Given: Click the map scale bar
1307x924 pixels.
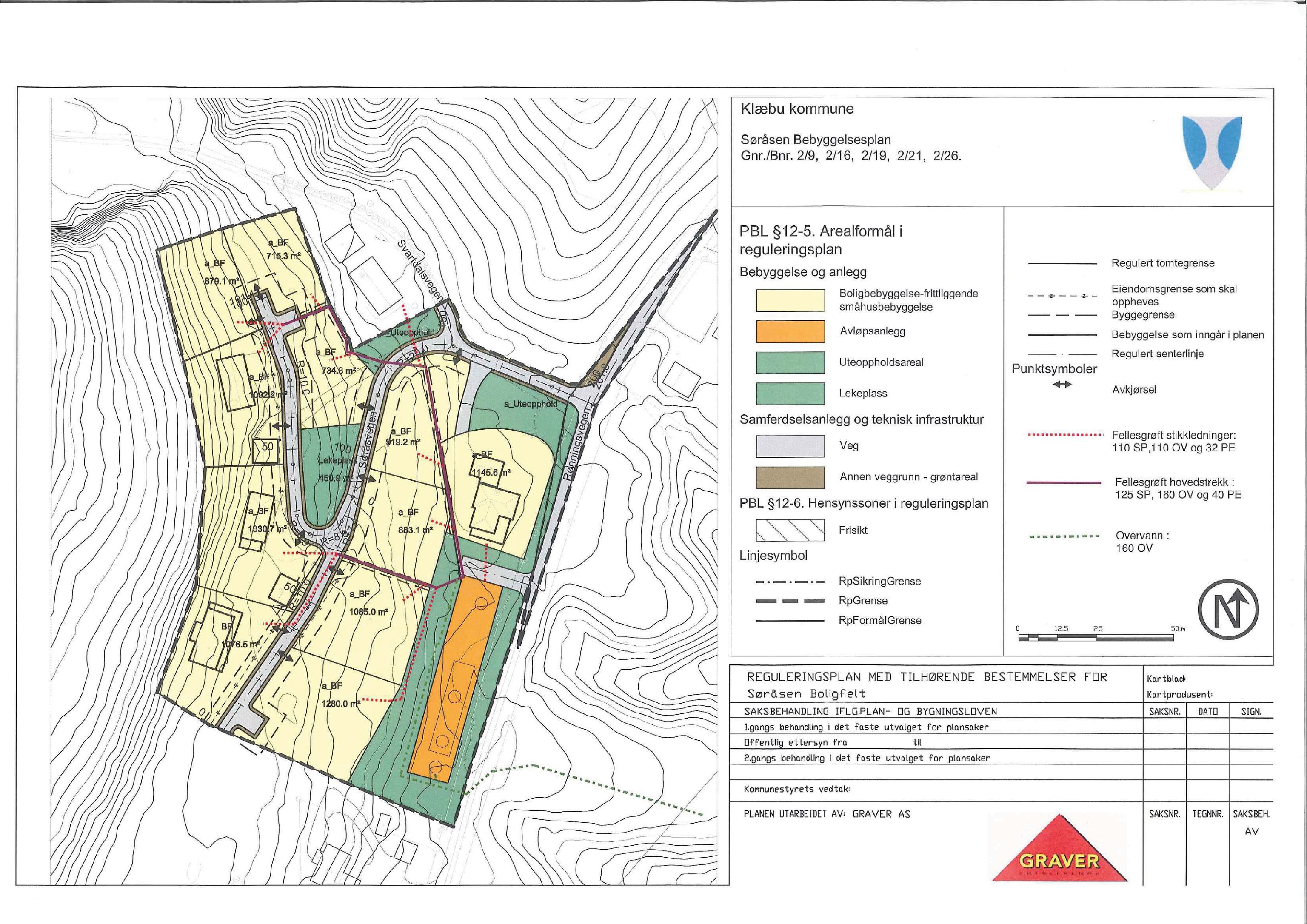Looking at the screenshot, I should (x=1096, y=638).
